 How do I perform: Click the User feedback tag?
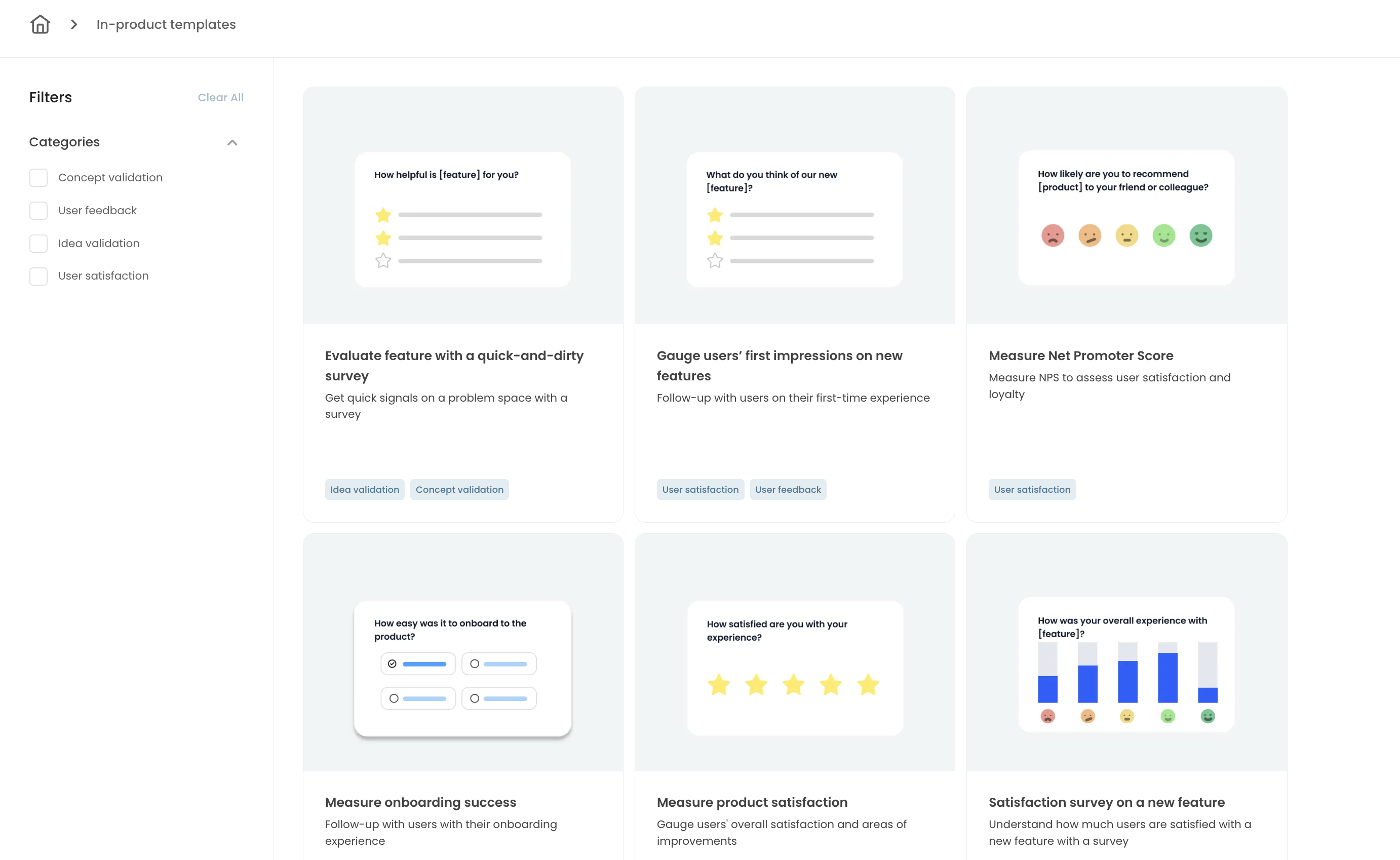pyautogui.click(x=788, y=490)
